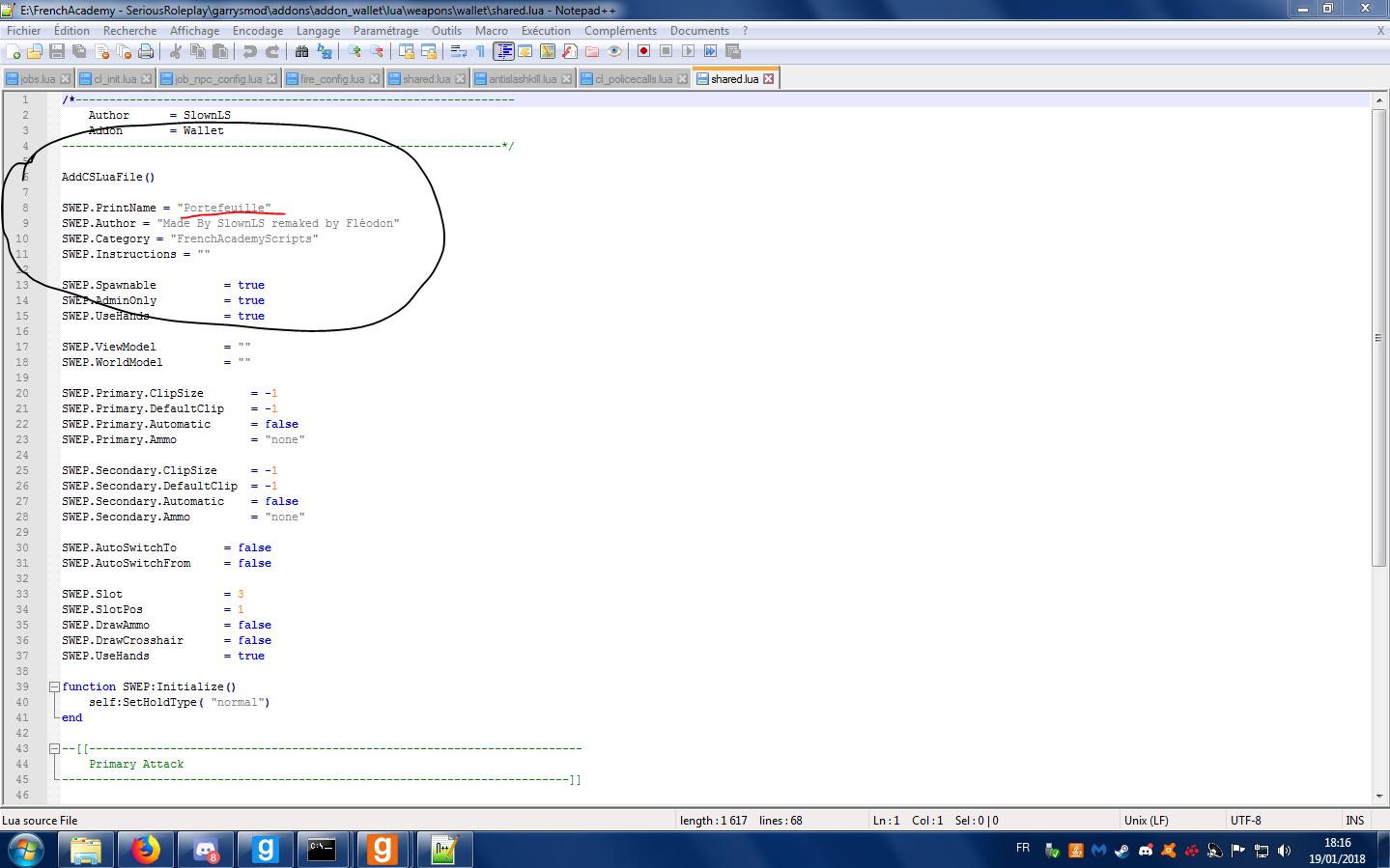1390x868 pixels.
Task: Collapse the Primary Attack comment block fold marker
Action: tap(55, 748)
